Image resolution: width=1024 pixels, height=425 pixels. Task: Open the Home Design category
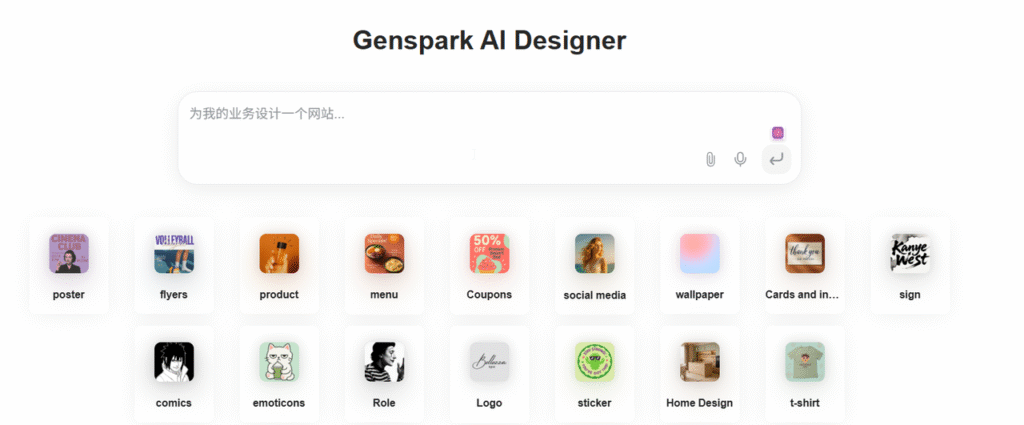point(699,375)
